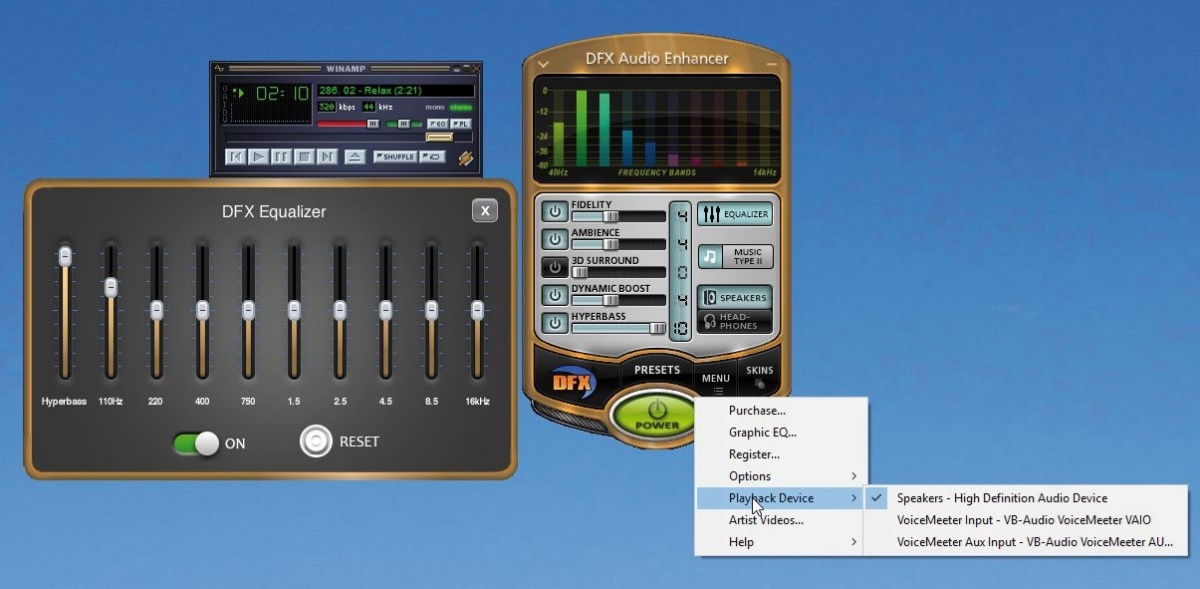
Task: Click the 2.5 band slider handle
Action: click(340, 310)
